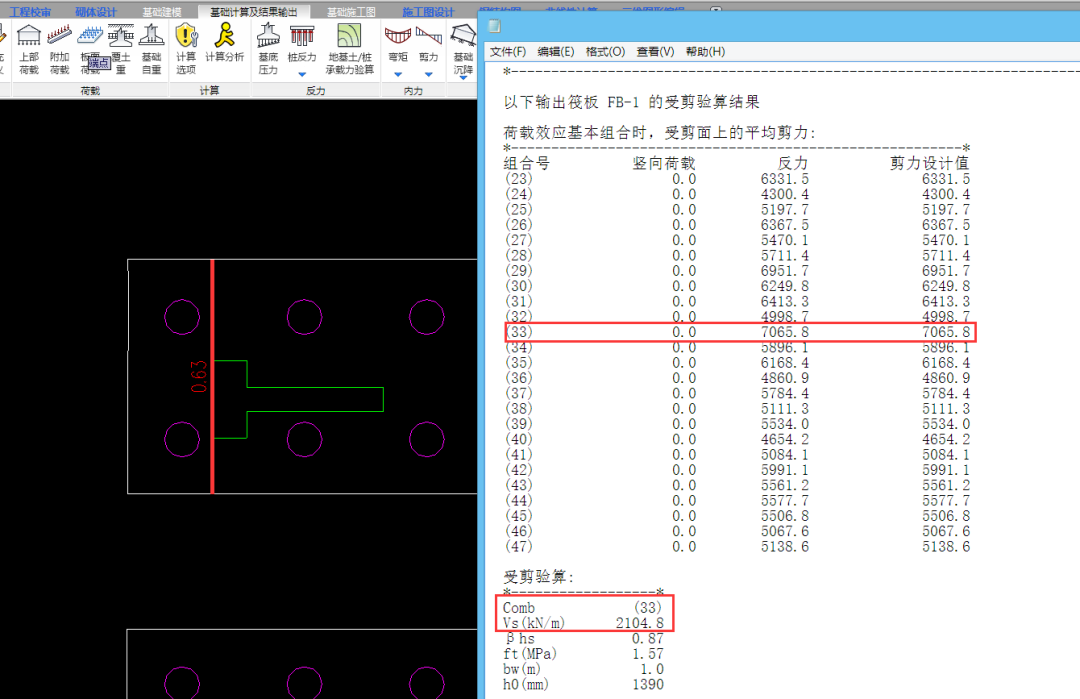Screen dimensions: 1080x699
Task: Open the 编辑(E) menu in Notepad
Action: [556, 52]
